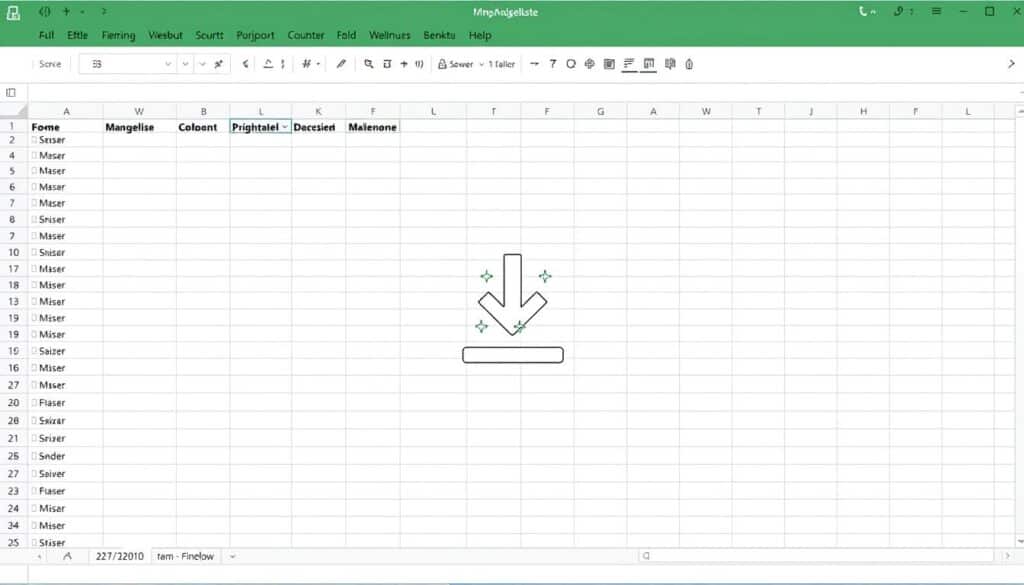Screen dimensions: 1024x585
Task: Click the search icon in bottom scrollbar area
Action: (646, 556)
